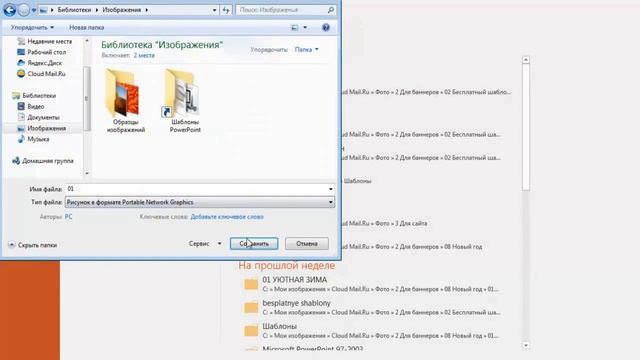Click PowerPoint list scroll up arrow
The height and width of the screenshot is (360, 640).
click(526, 60)
